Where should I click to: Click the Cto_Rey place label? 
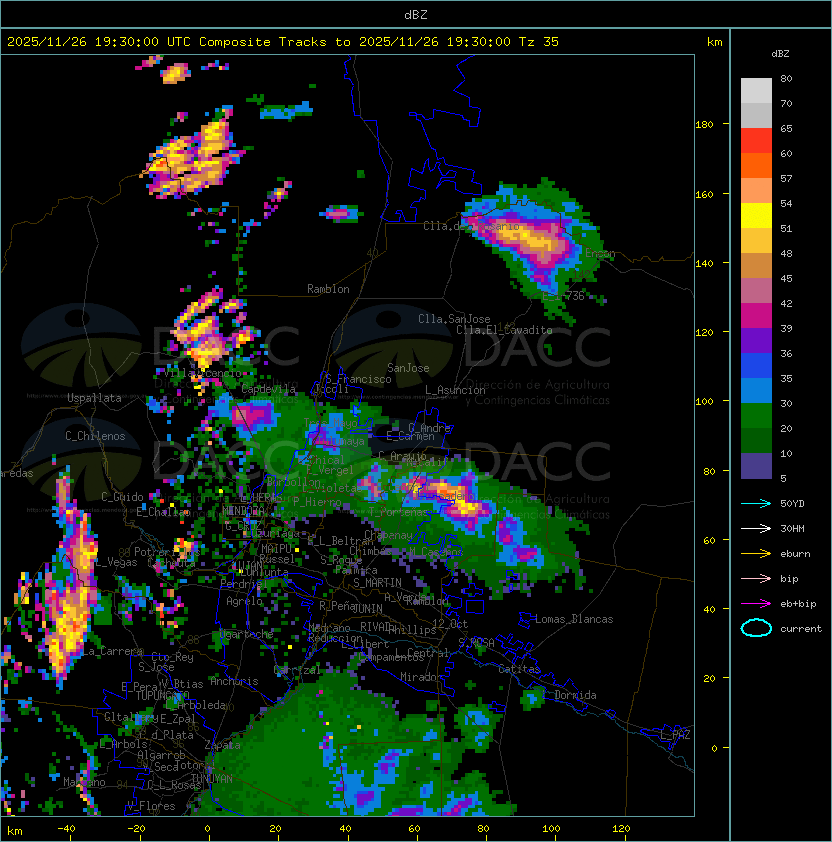(172, 657)
